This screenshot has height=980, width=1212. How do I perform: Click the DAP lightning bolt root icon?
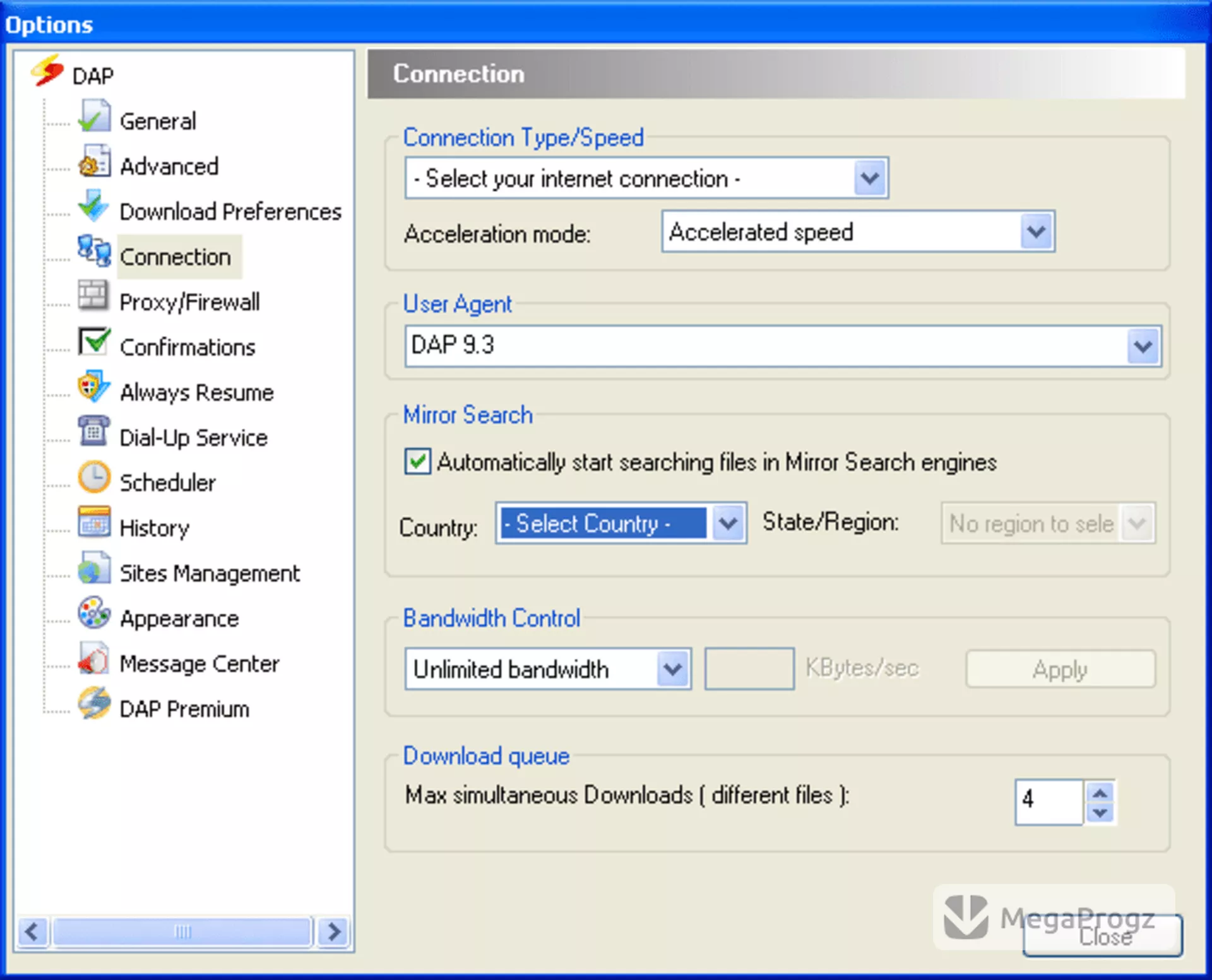[48, 70]
